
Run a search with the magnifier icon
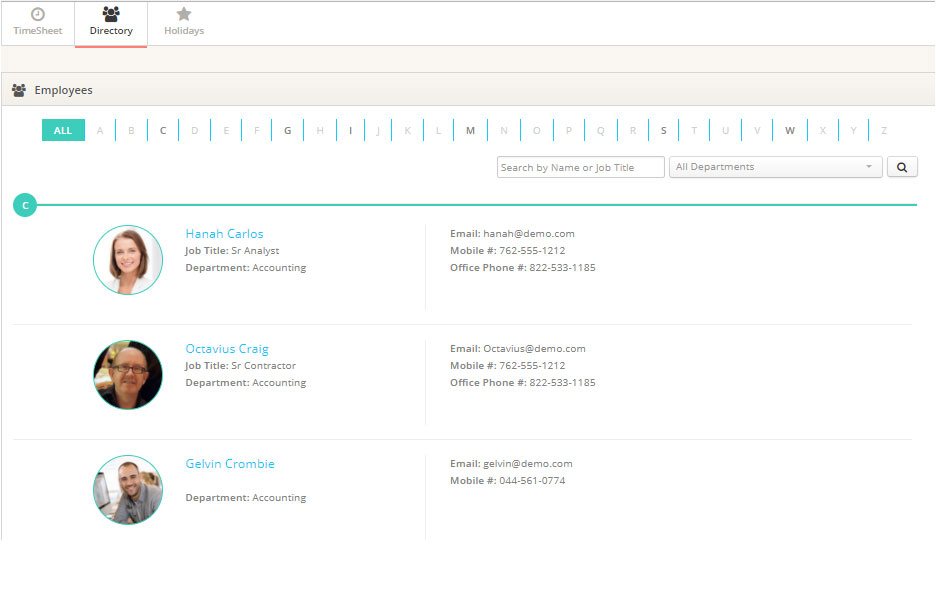[x=902, y=166]
